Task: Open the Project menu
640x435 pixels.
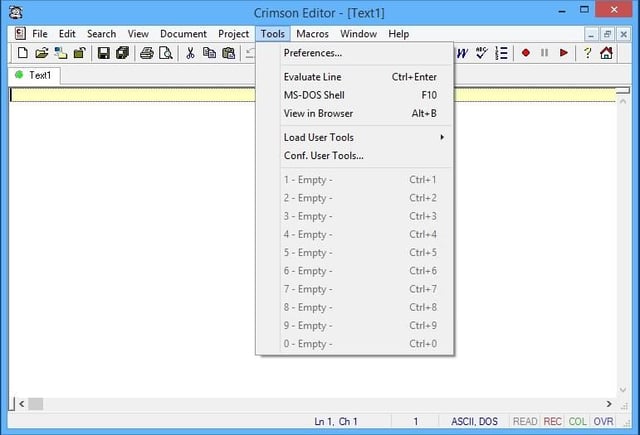Action: click(x=233, y=34)
